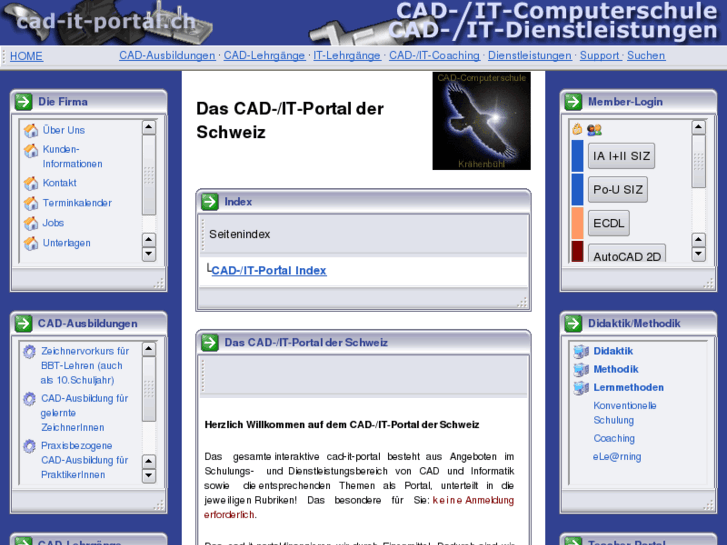Image resolution: width=727 pixels, height=545 pixels.
Task: Click the IA I+II SIZ button
Action: [x=621, y=156]
